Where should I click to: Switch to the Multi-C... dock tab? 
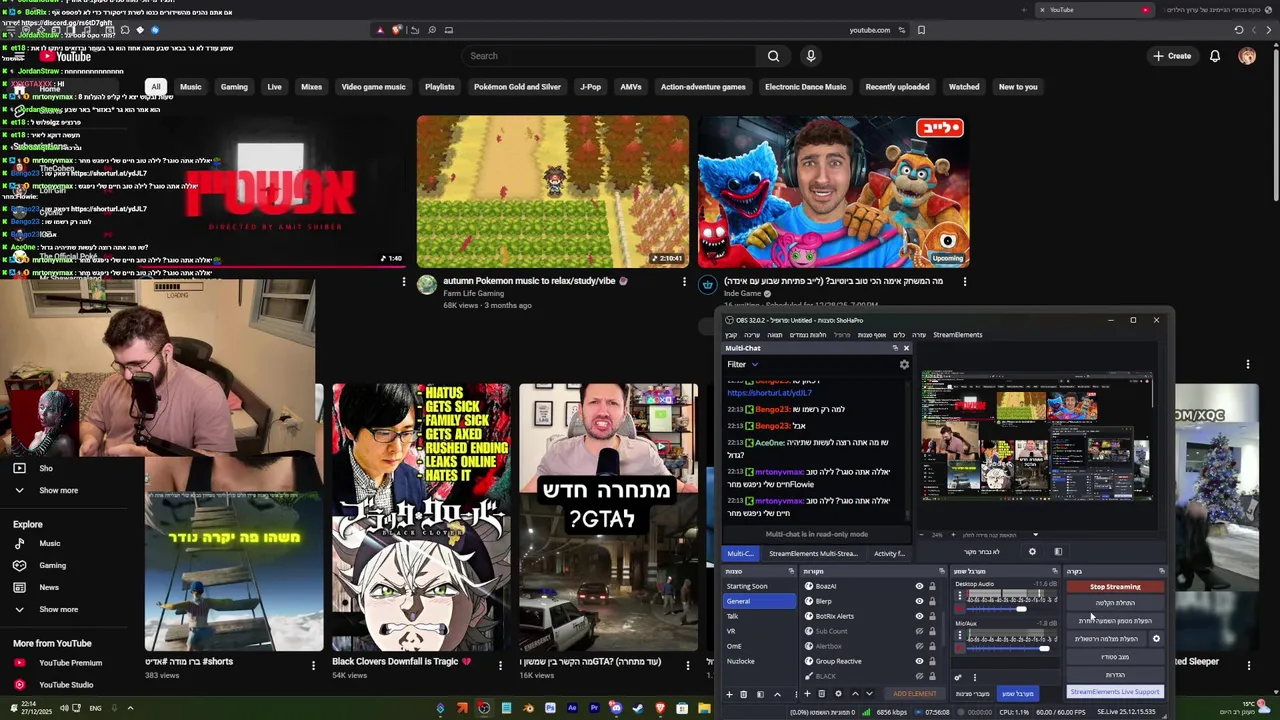tap(740, 553)
